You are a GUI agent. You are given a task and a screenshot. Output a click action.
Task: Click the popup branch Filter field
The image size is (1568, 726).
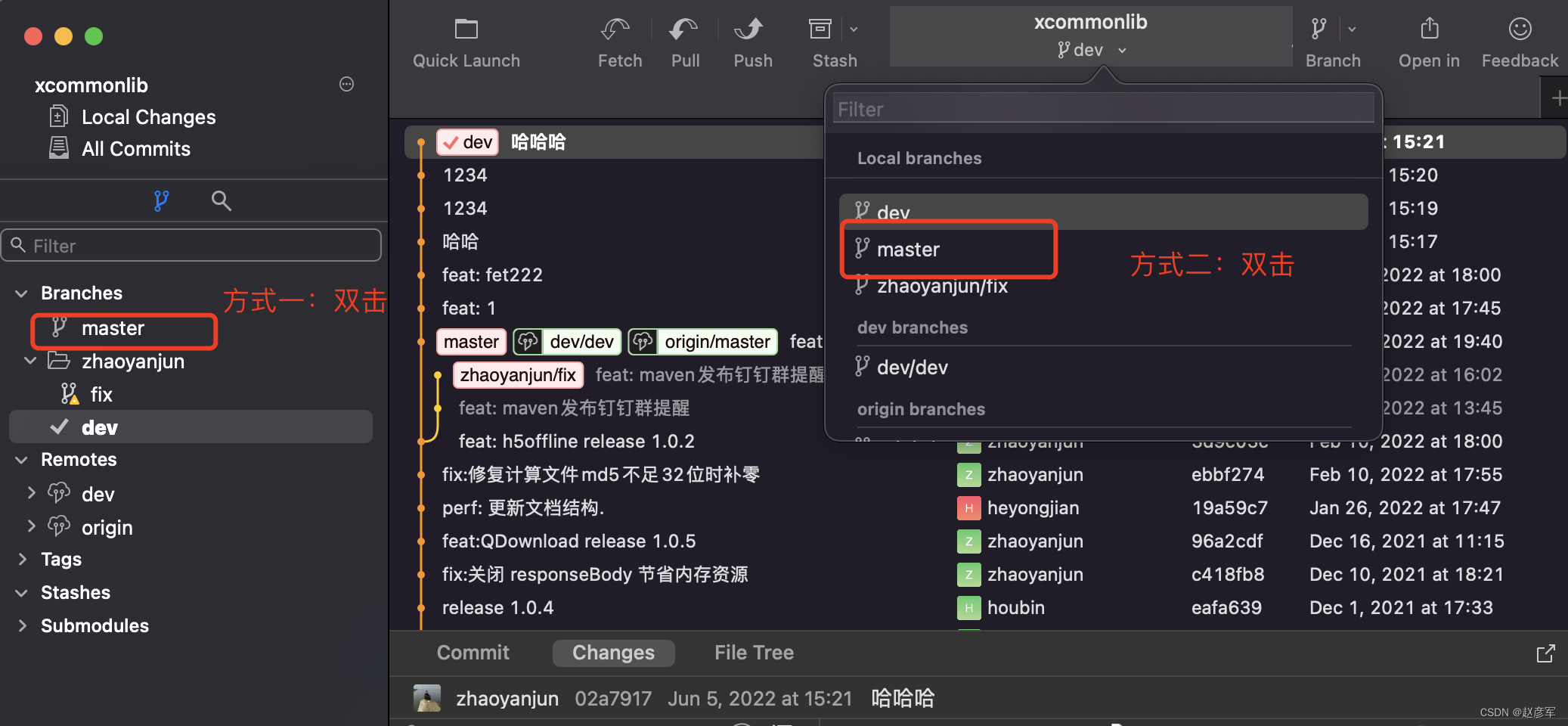[x=1103, y=109]
